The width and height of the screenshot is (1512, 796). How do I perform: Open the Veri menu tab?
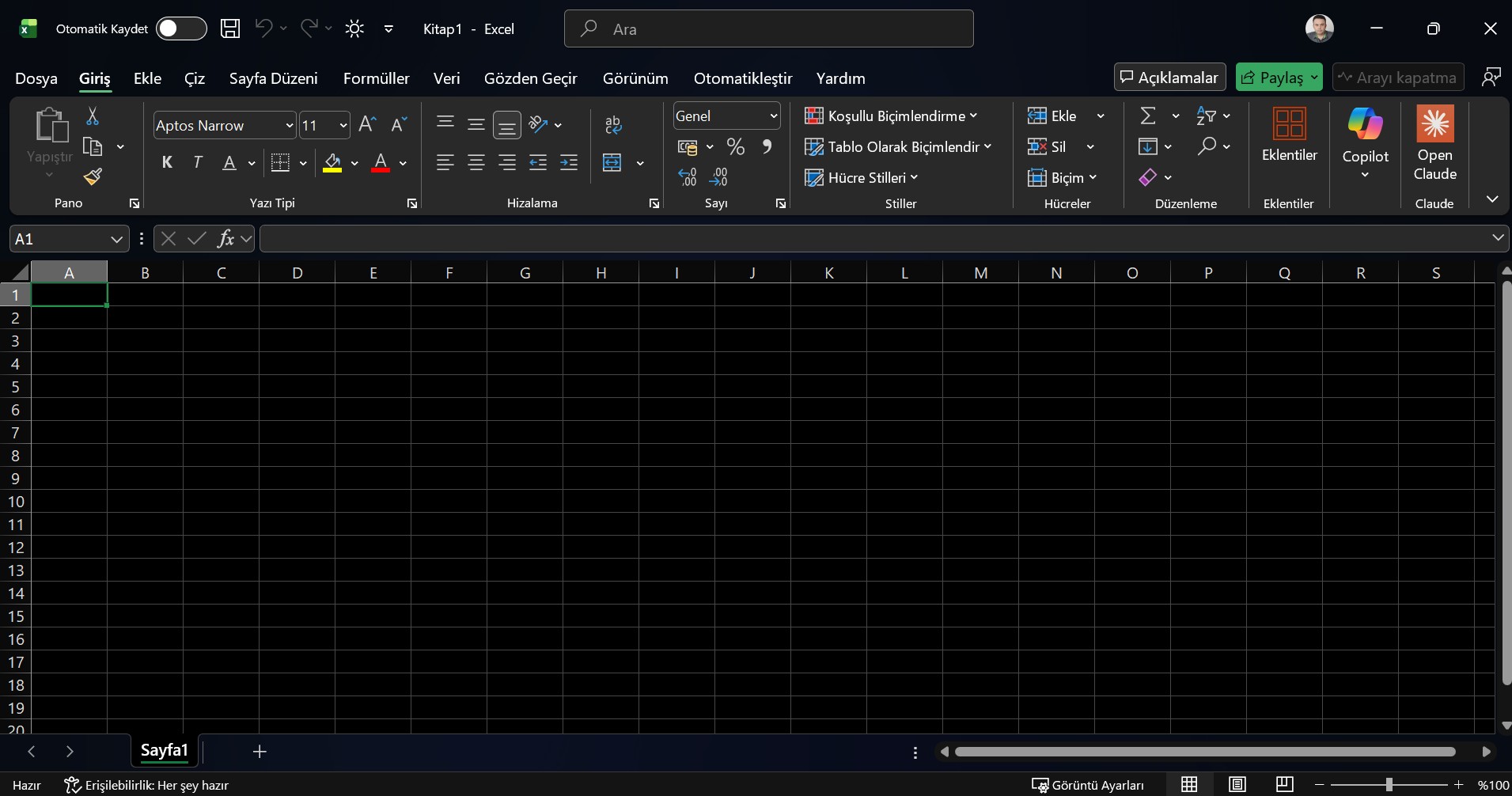click(446, 78)
